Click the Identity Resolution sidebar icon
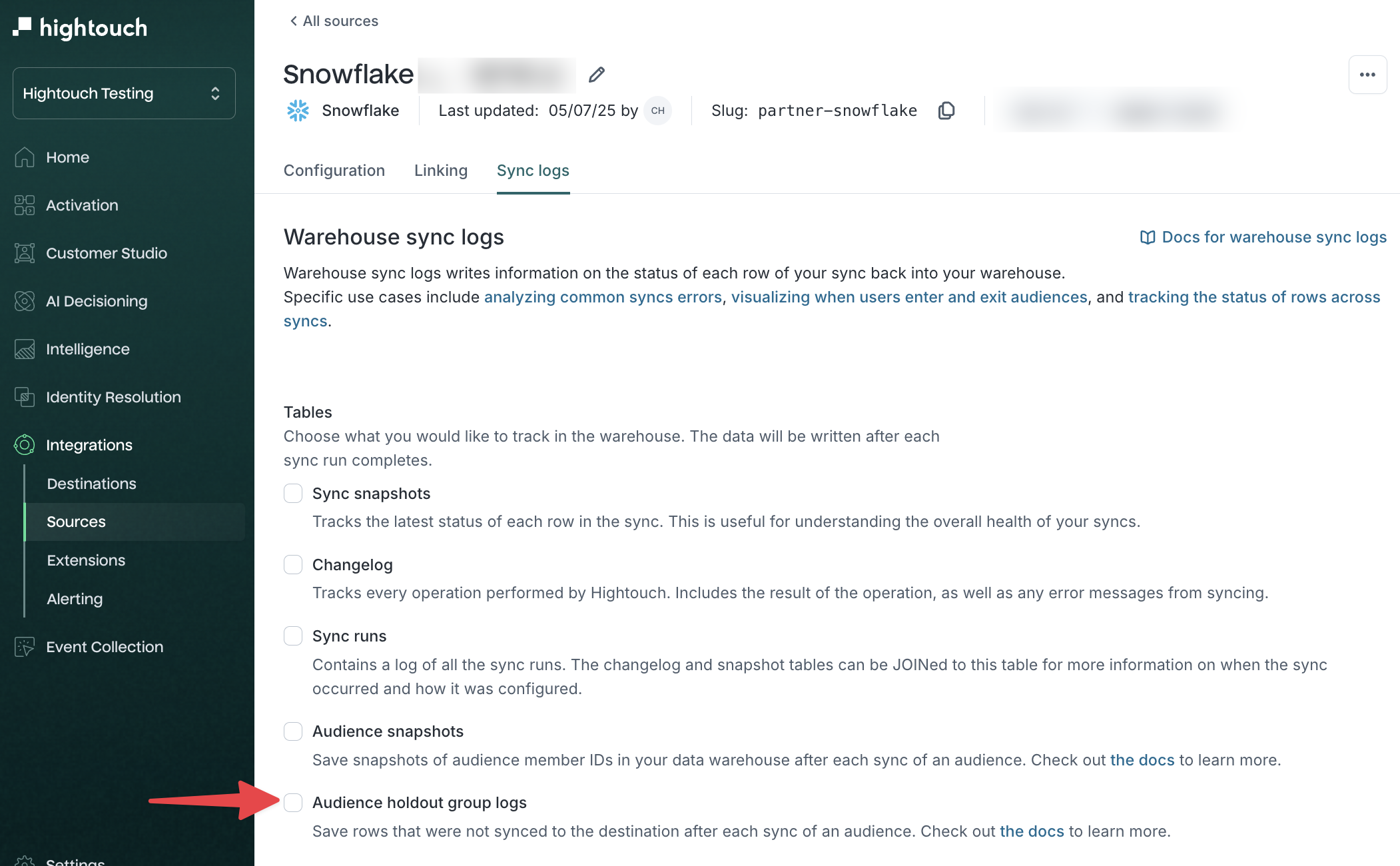This screenshot has height=866, width=1400. point(25,397)
